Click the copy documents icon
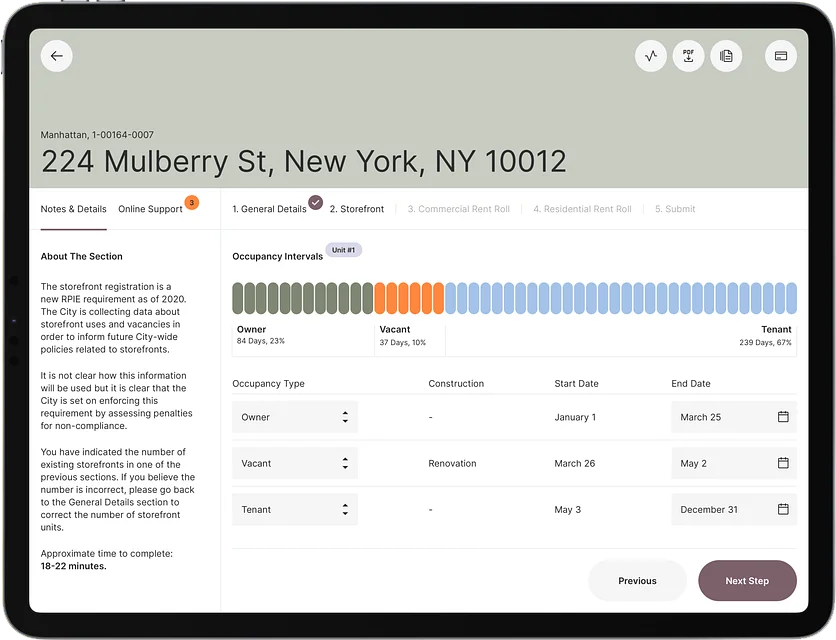This screenshot has width=836, height=640. click(726, 56)
